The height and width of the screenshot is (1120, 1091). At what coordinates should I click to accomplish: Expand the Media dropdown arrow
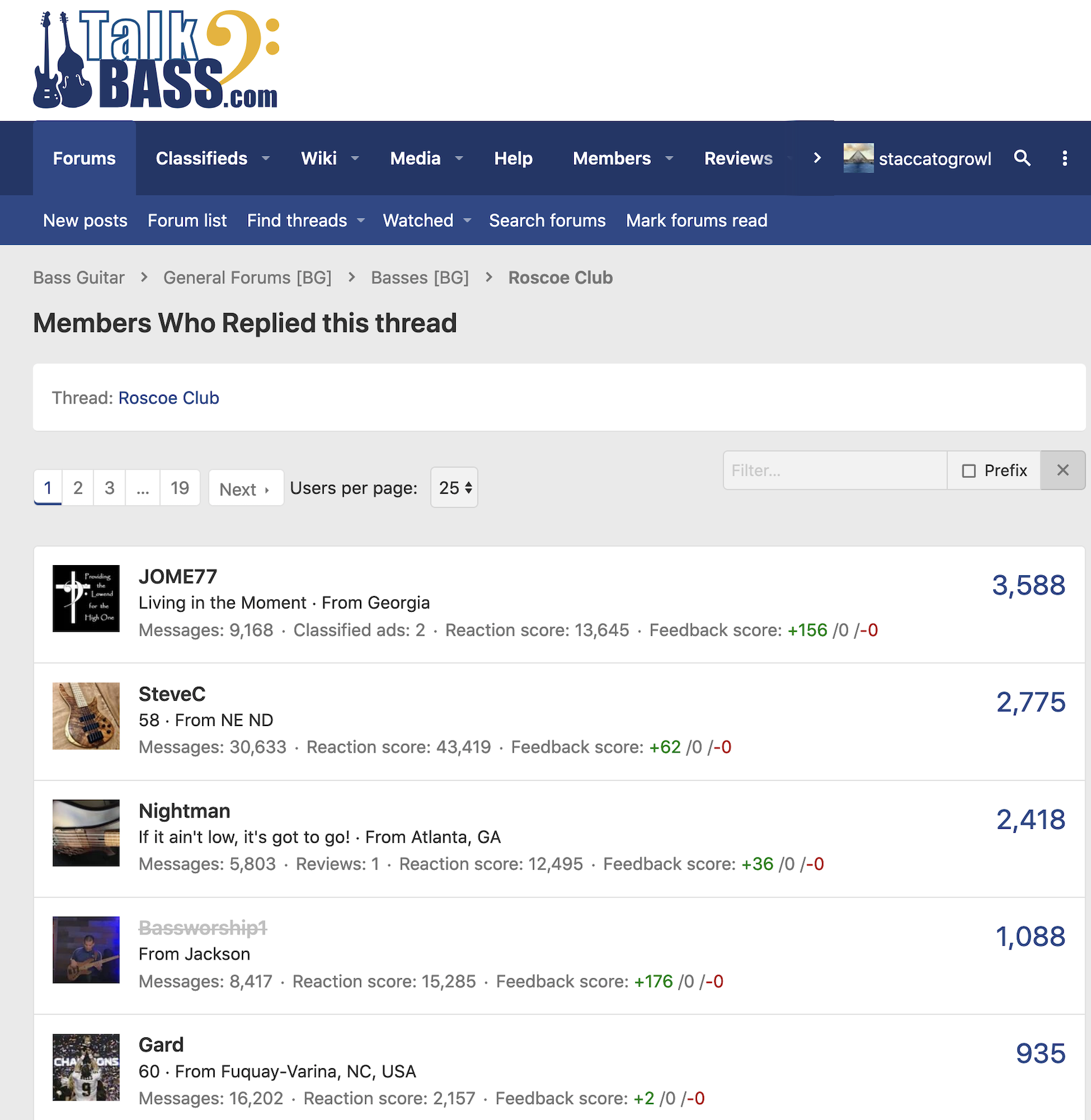click(x=459, y=158)
